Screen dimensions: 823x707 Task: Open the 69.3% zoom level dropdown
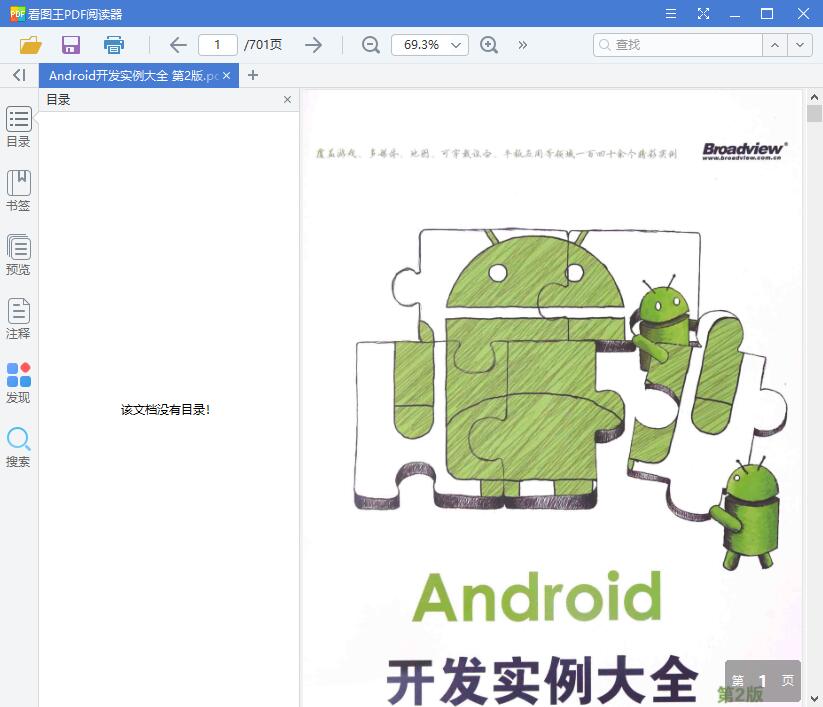coord(430,45)
